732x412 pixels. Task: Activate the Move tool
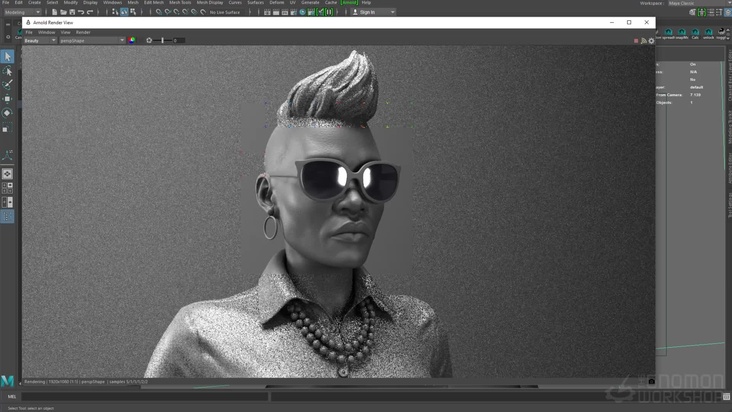pyautogui.click(x=7, y=99)
